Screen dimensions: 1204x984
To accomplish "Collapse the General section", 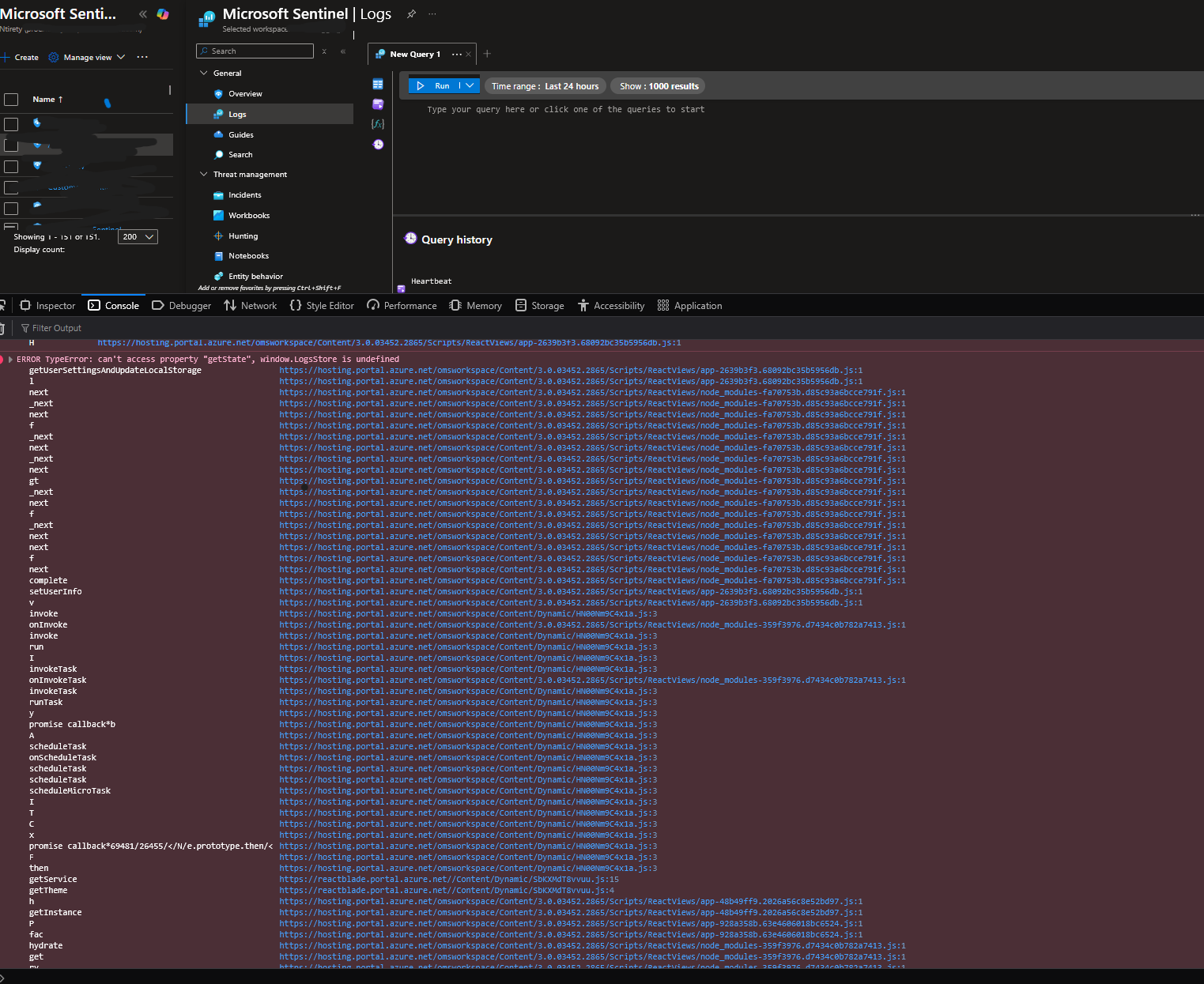I will tap(204, 73).
